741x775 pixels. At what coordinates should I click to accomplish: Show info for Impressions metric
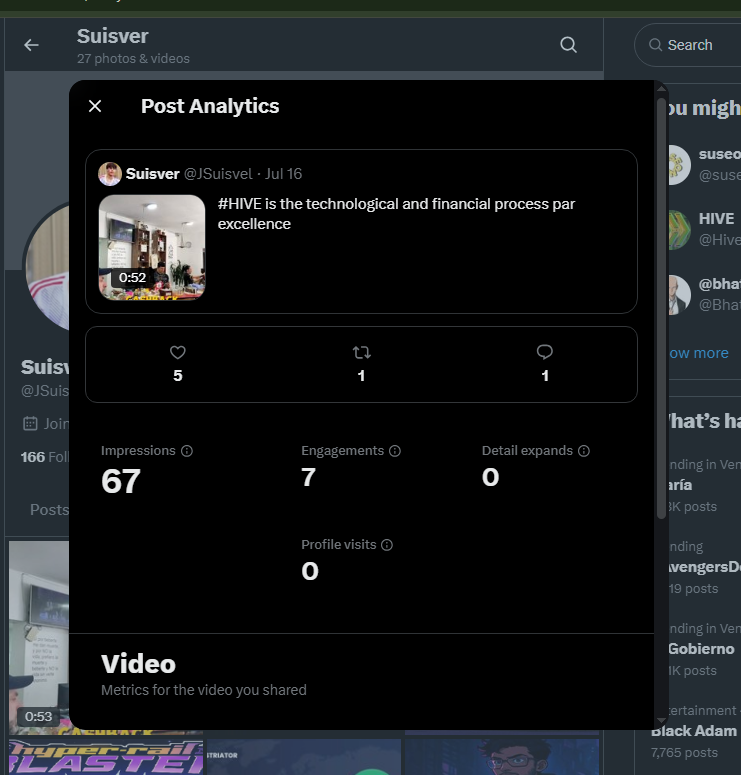[187, 451]
